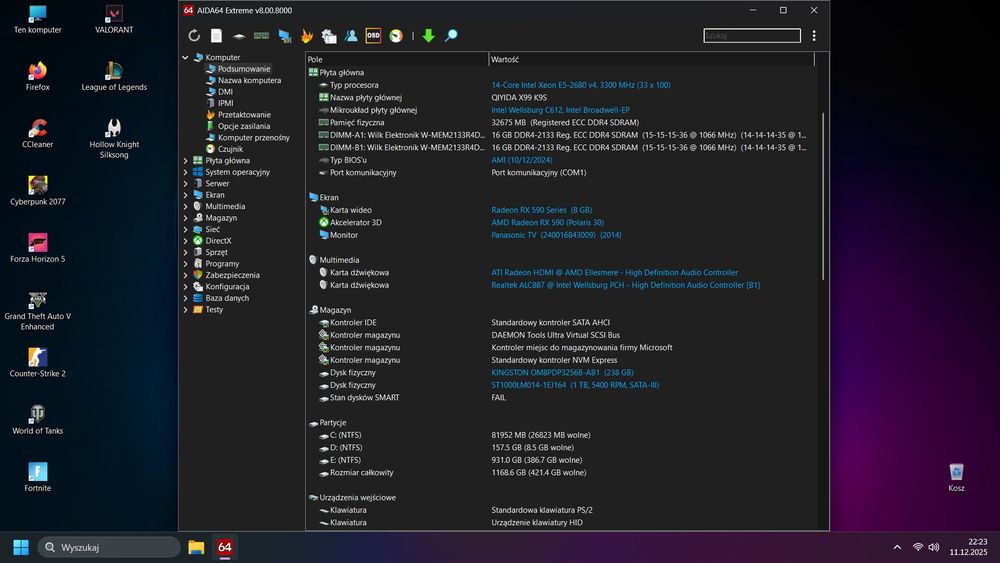Launch the memory benchmark RAM stick icon

click(261, 36)
